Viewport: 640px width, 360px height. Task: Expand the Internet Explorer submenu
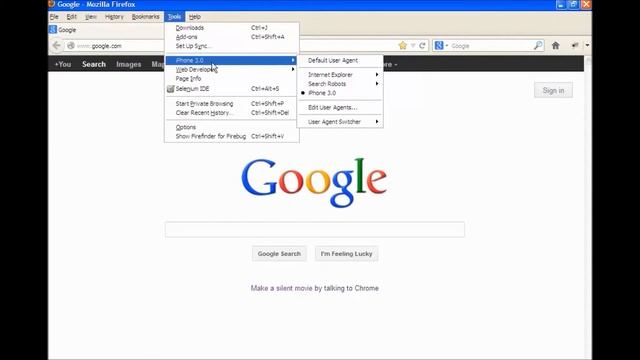tap(340, 75)
